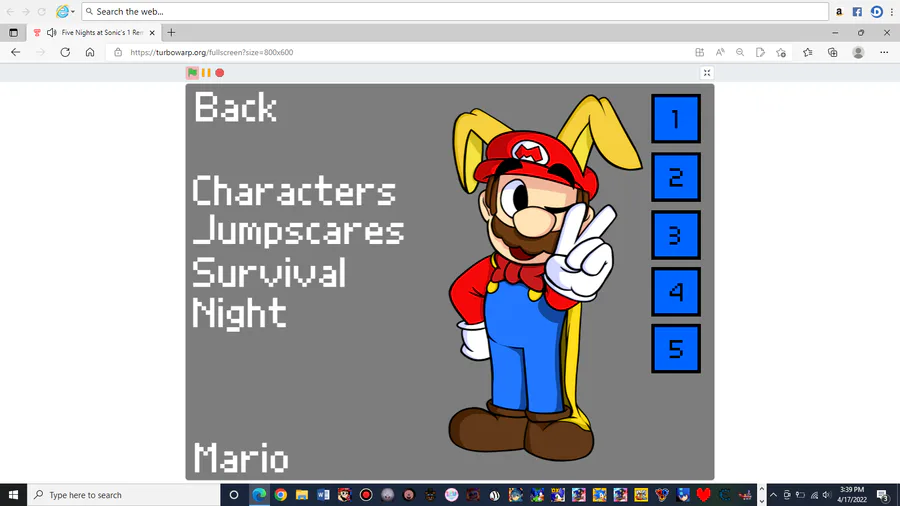Mute the Five Nights at Sonic's tab

pyautogui.click(x=52, y=33)
